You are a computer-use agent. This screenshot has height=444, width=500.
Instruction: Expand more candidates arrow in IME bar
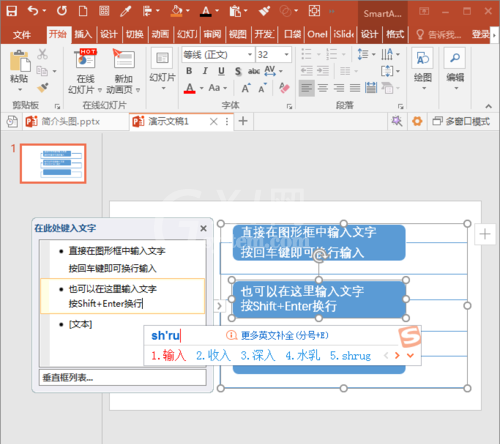tap(410, 356)
